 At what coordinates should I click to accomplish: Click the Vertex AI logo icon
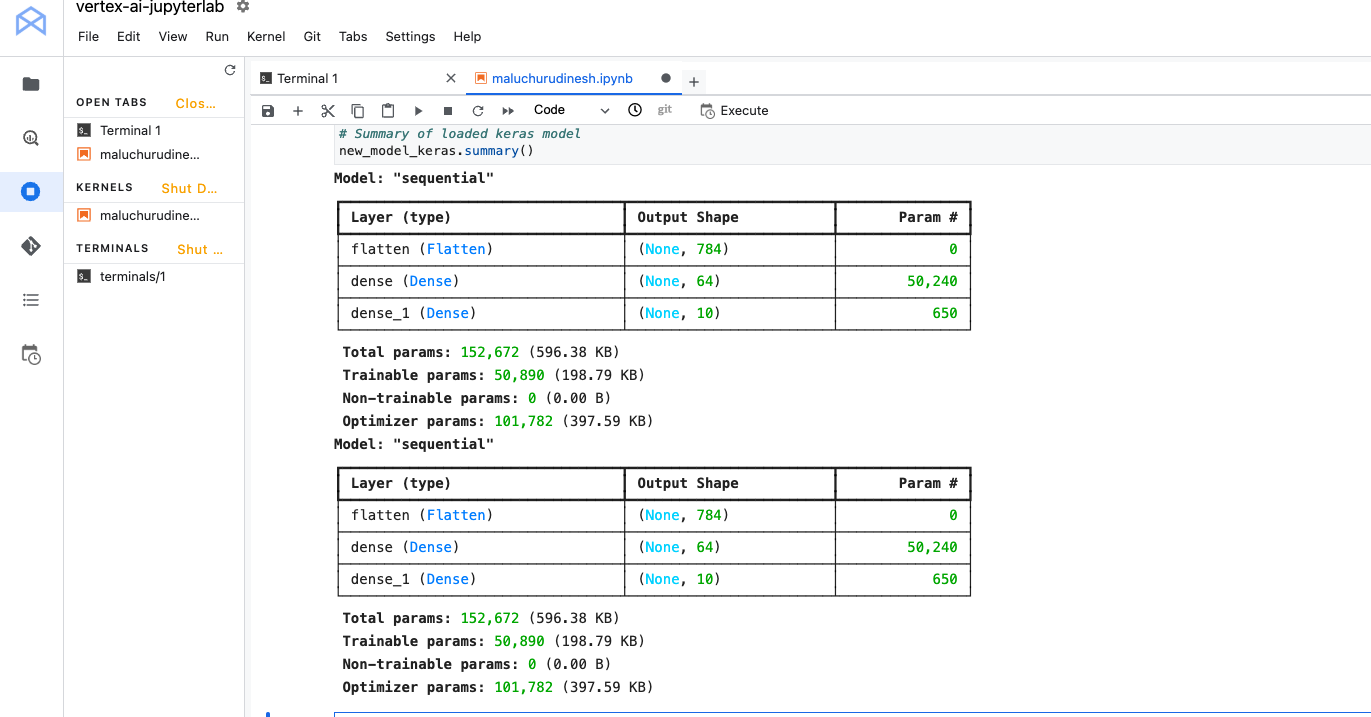(31, 20)
